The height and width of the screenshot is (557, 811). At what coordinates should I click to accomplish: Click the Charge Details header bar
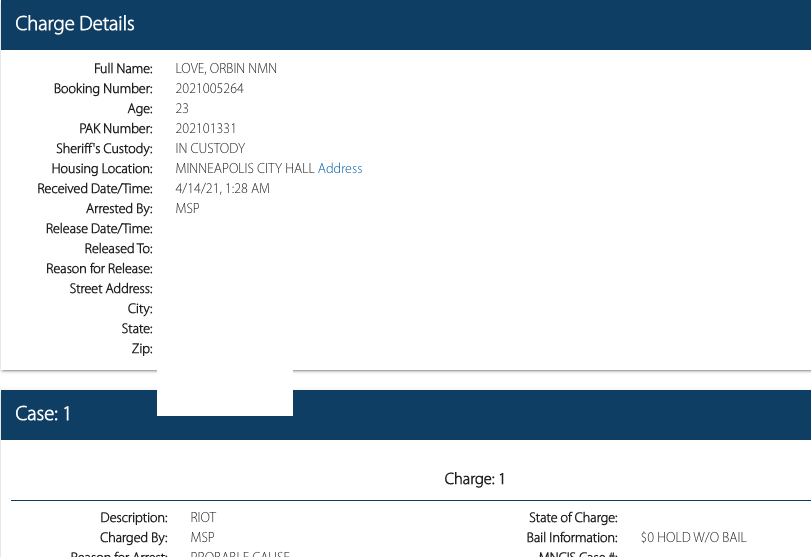coord(405,24)
